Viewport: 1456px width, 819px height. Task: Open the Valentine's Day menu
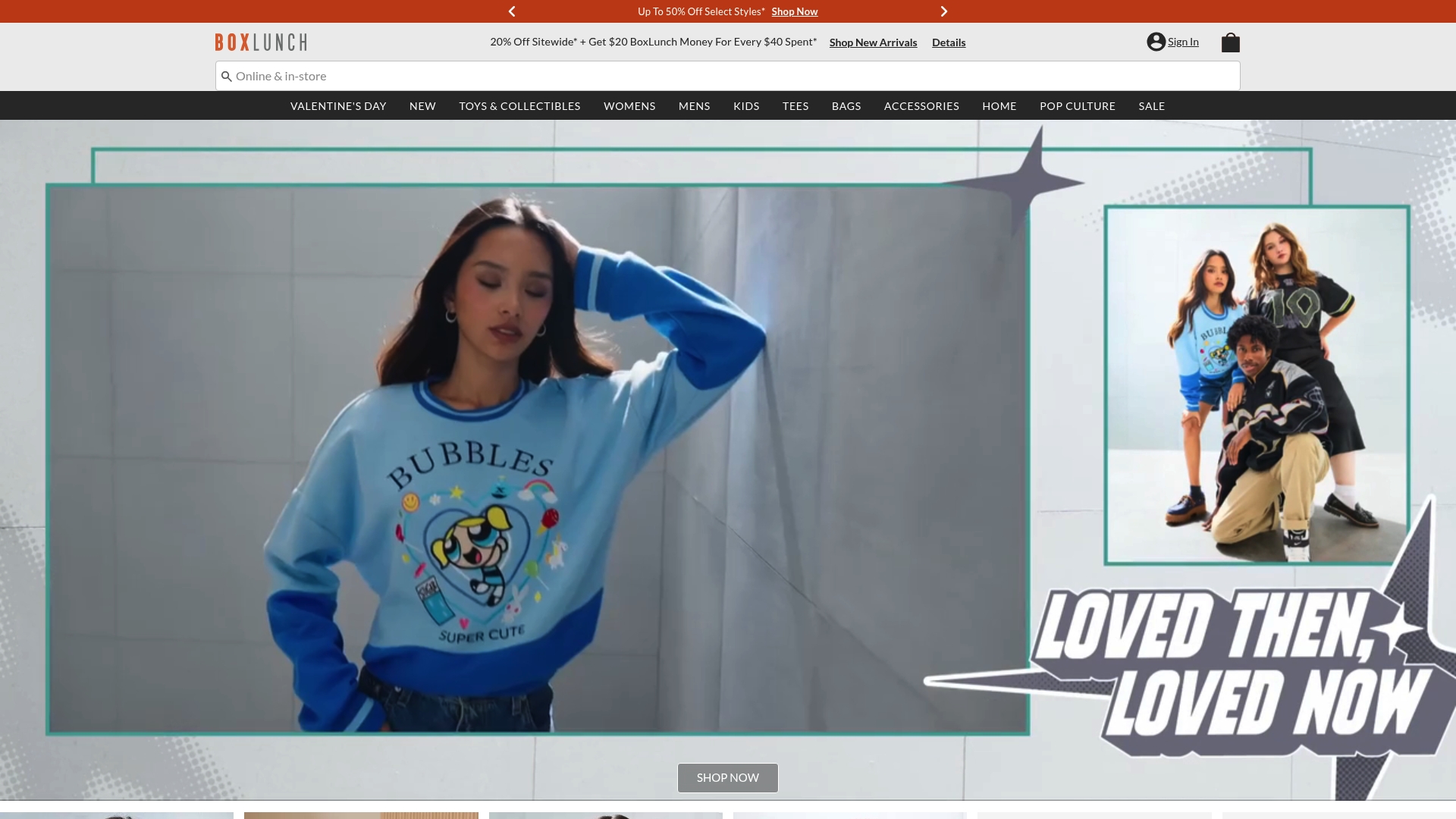point(338,106)
